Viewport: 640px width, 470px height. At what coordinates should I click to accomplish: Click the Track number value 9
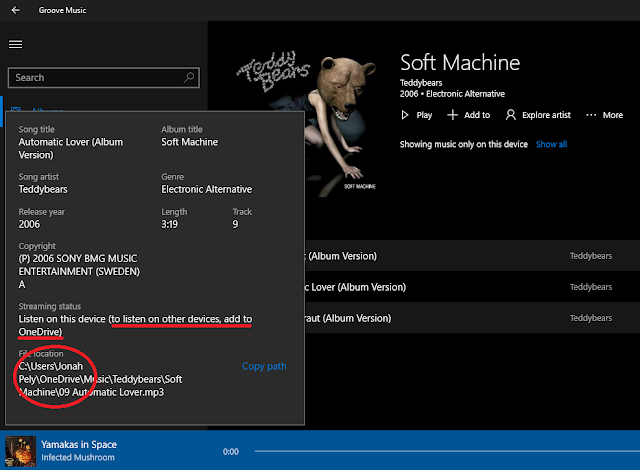(x=235, y=224)
